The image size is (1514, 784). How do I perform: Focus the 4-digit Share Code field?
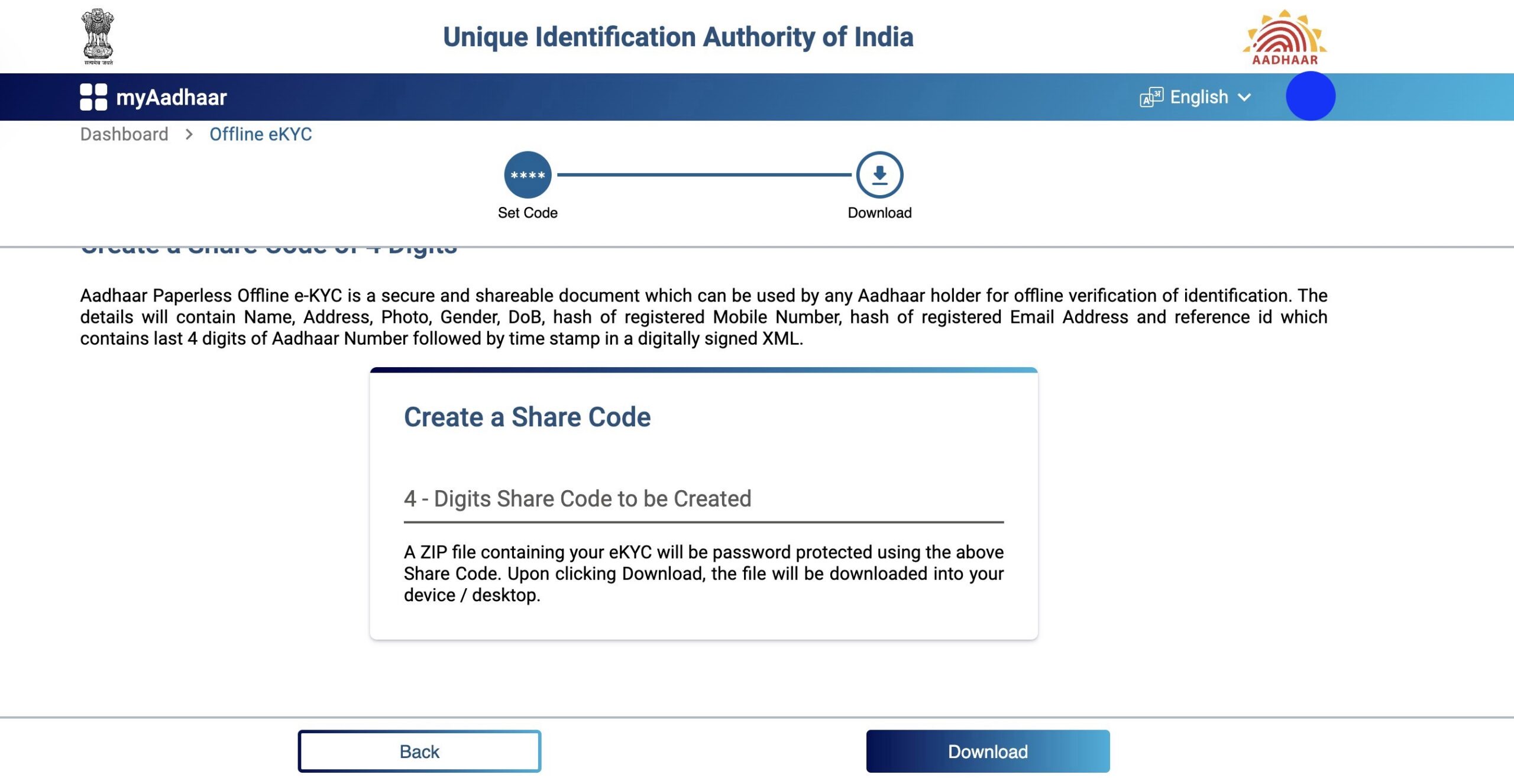pyautogui.click(x=704, y=500)
